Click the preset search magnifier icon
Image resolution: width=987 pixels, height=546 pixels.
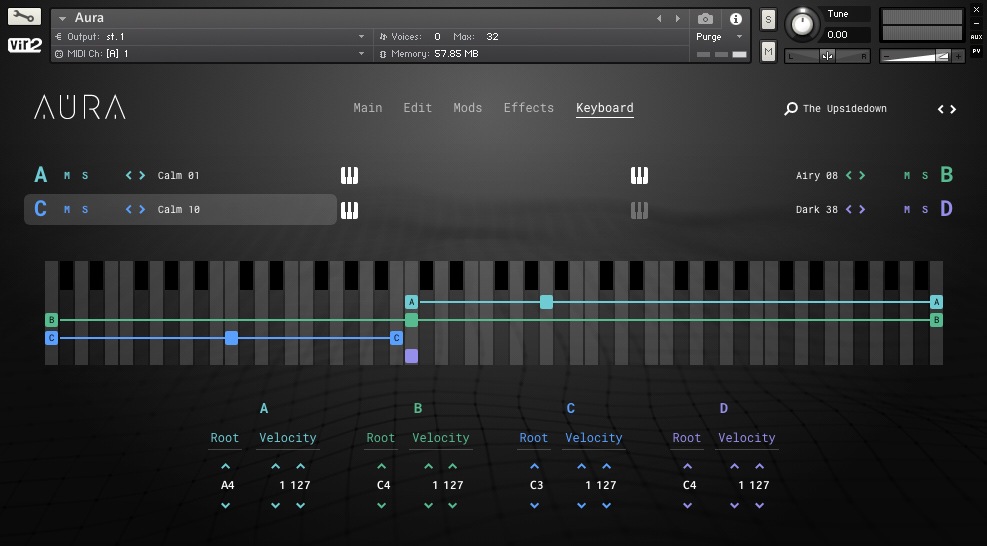tap(791, 109)
